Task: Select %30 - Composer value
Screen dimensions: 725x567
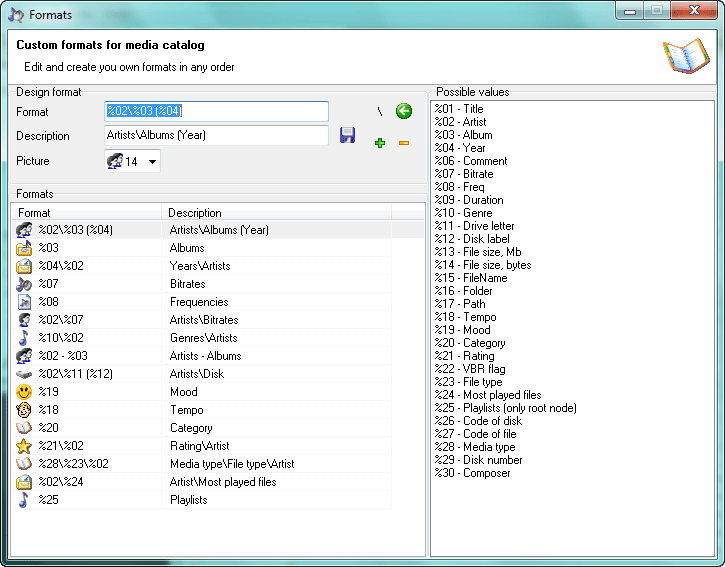Action: (472, 473)
